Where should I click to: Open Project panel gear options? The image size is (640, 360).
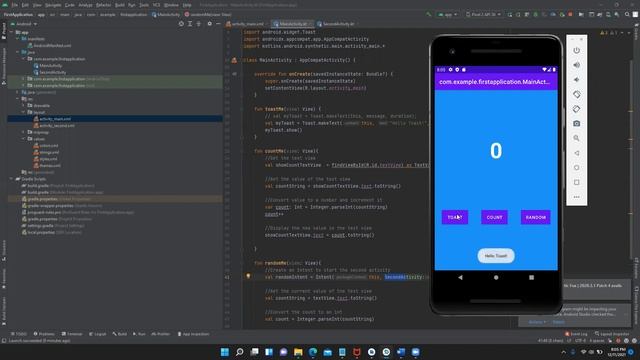[x=209, y=24]
